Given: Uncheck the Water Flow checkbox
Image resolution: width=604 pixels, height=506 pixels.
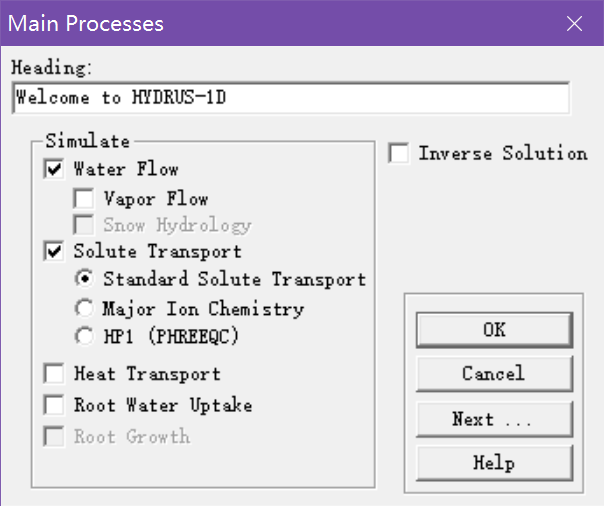Looking at the screenshot, I should point(54,170).
